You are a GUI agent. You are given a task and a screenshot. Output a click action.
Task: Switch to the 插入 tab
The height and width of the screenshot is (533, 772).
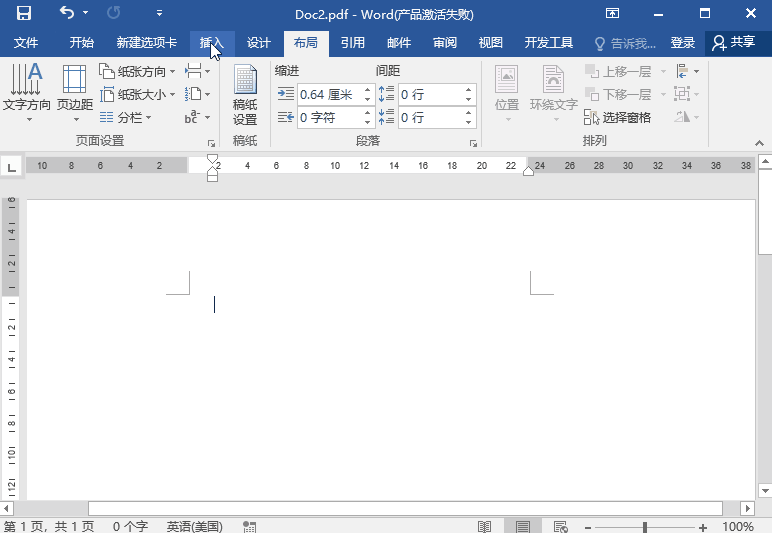click(212, 43)
